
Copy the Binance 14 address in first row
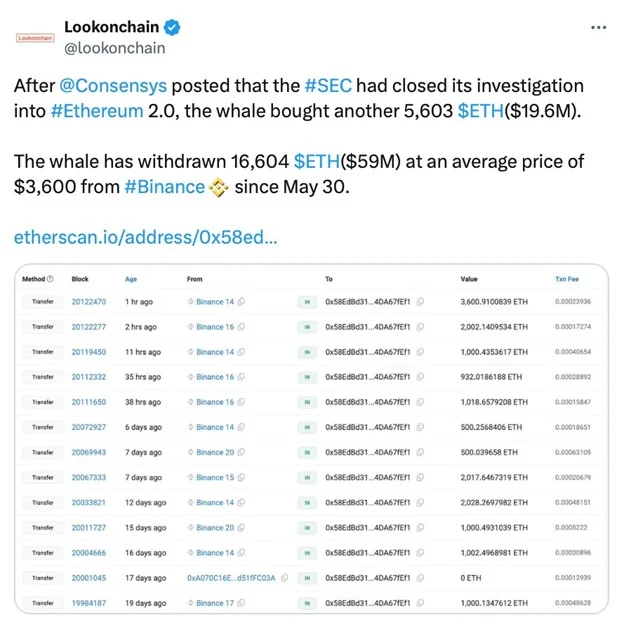241,302
